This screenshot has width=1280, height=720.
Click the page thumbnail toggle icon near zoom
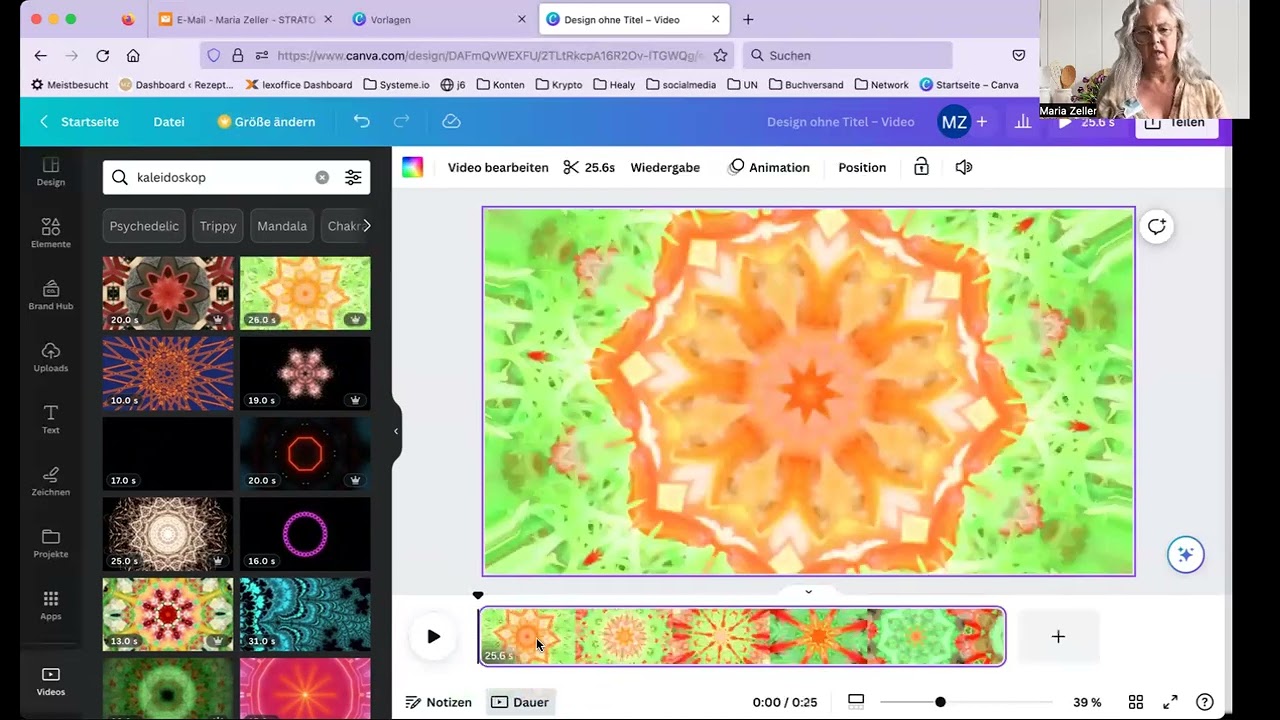[x=856, y=701]
